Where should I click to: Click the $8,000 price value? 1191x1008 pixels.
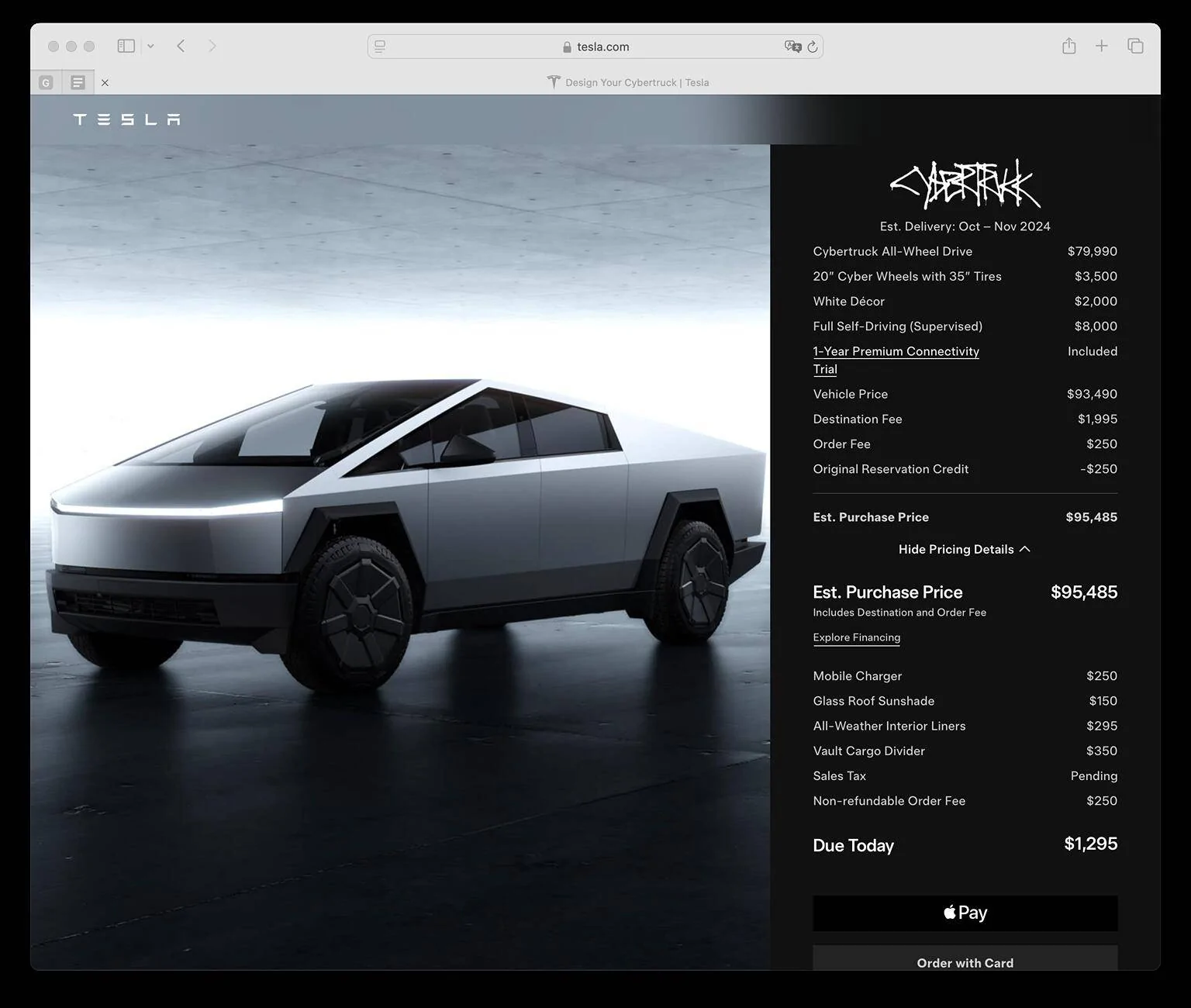(1096, 326)
